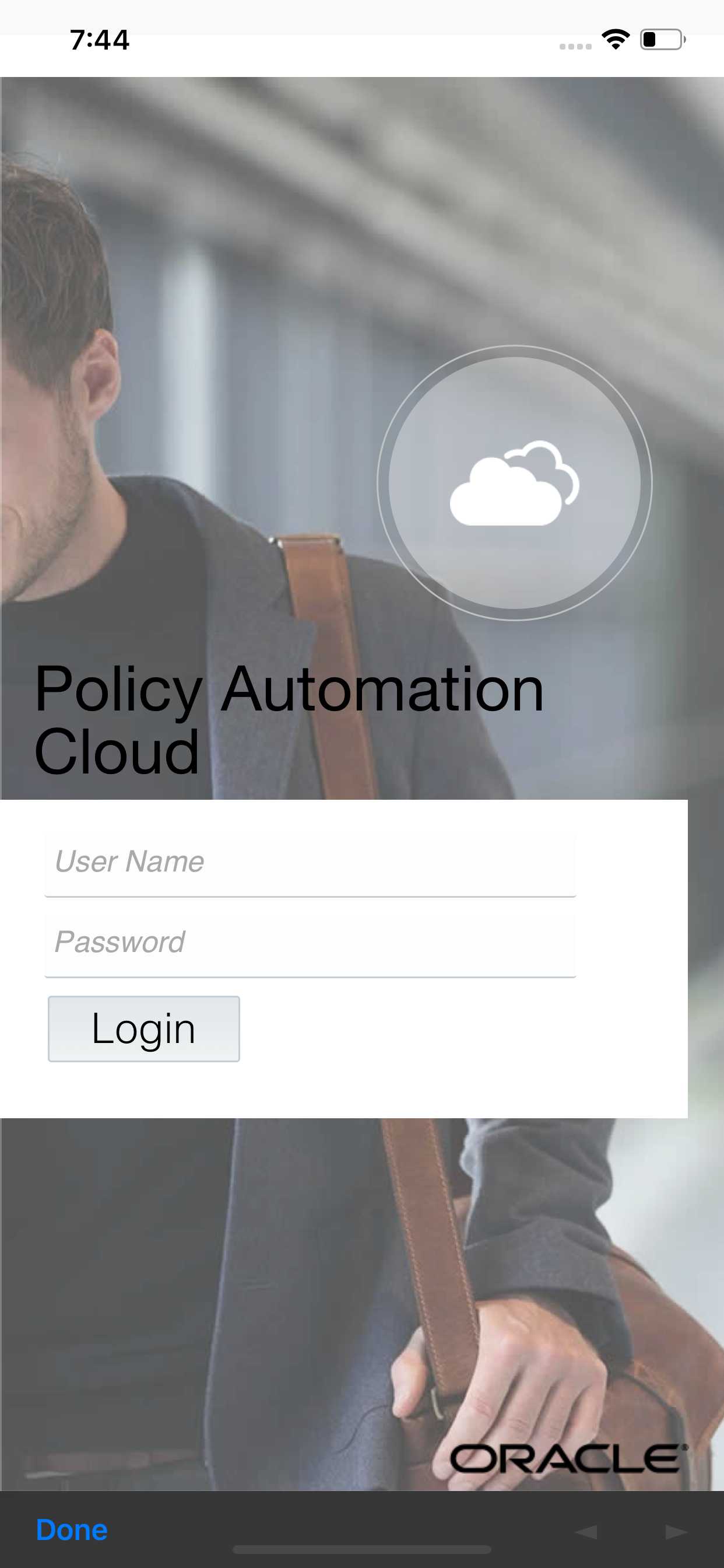724x1568 pixels.
Task: Tap the Policy Automation Cloud heading
Action: pos(289,719)
